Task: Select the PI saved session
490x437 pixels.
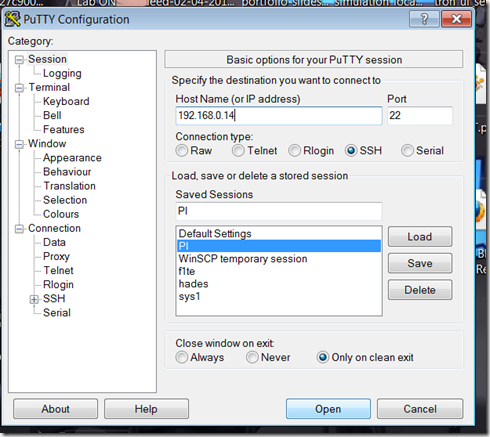Action: coord(279,246)
